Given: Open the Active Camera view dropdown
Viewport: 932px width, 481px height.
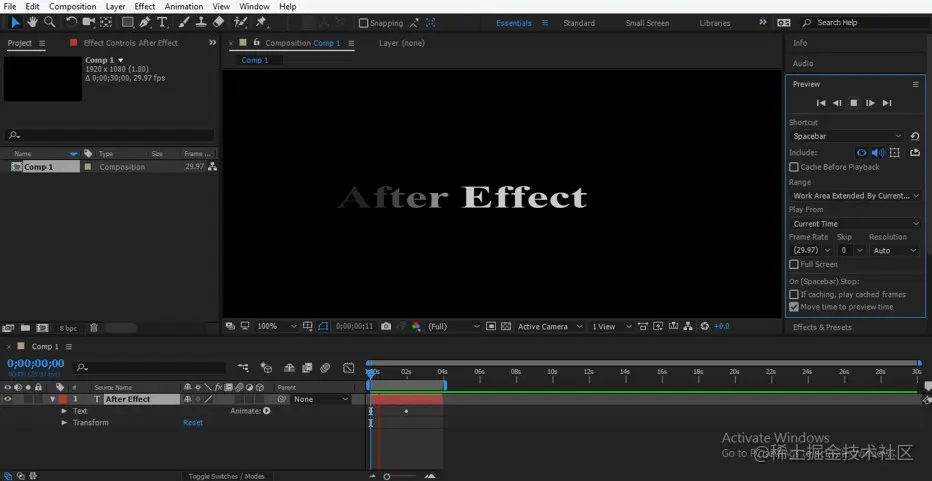Looking at the screenshot, I should [550, 326].
